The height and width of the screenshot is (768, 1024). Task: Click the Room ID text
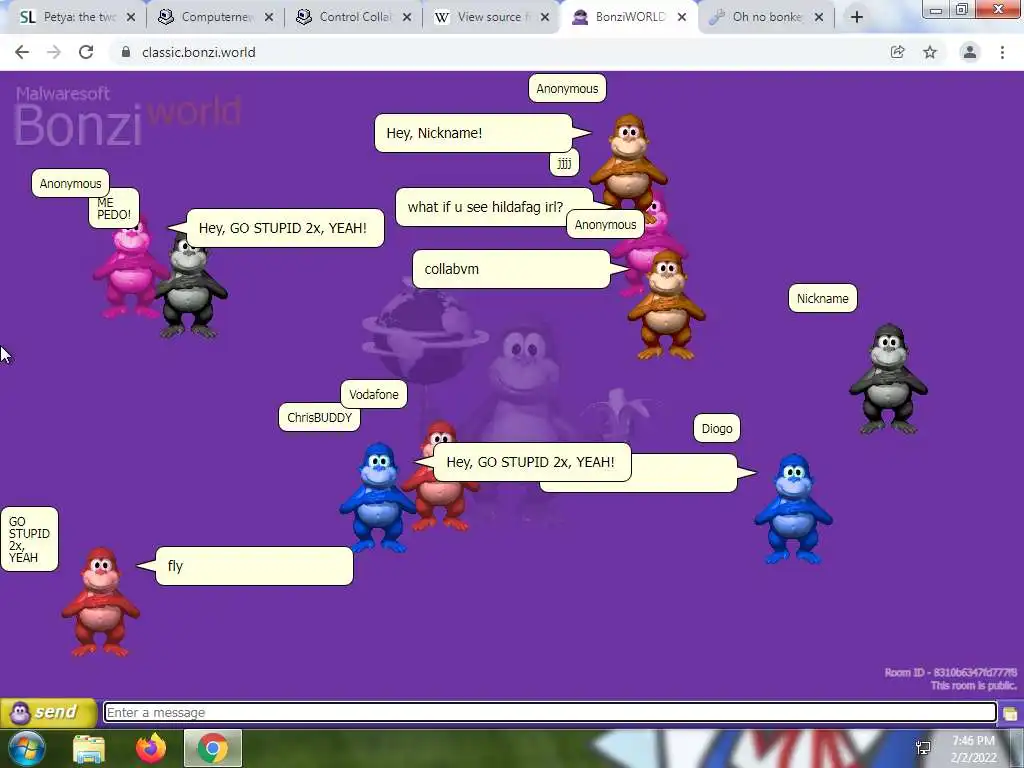[950, 673]
